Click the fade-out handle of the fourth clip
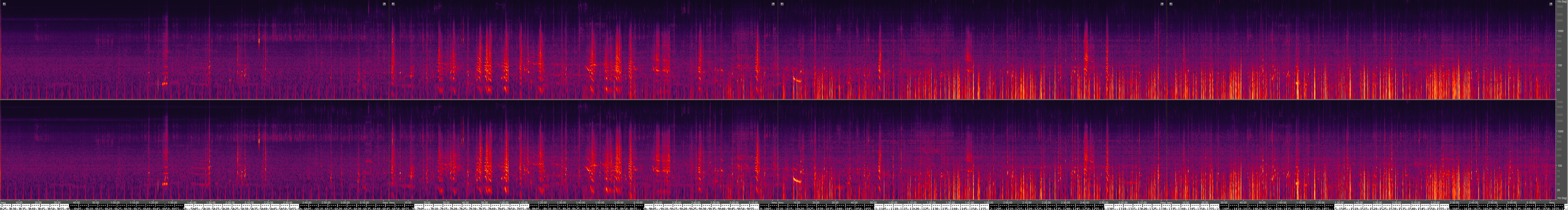 [1550, 4]
